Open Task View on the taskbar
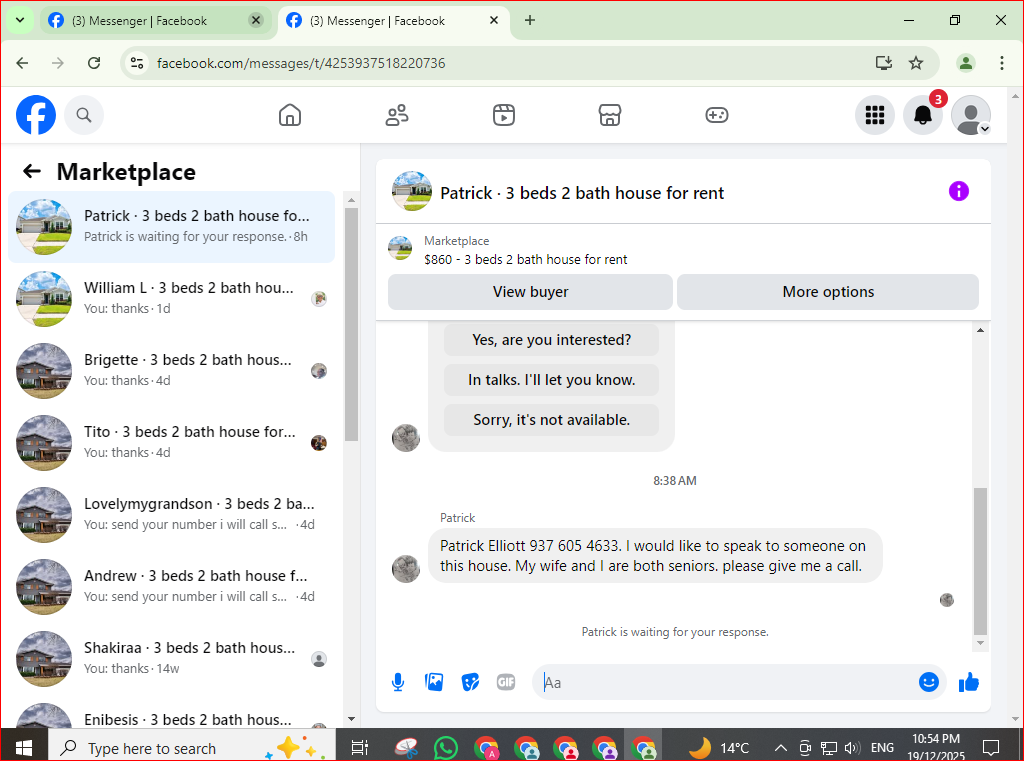 coord(360,747)
